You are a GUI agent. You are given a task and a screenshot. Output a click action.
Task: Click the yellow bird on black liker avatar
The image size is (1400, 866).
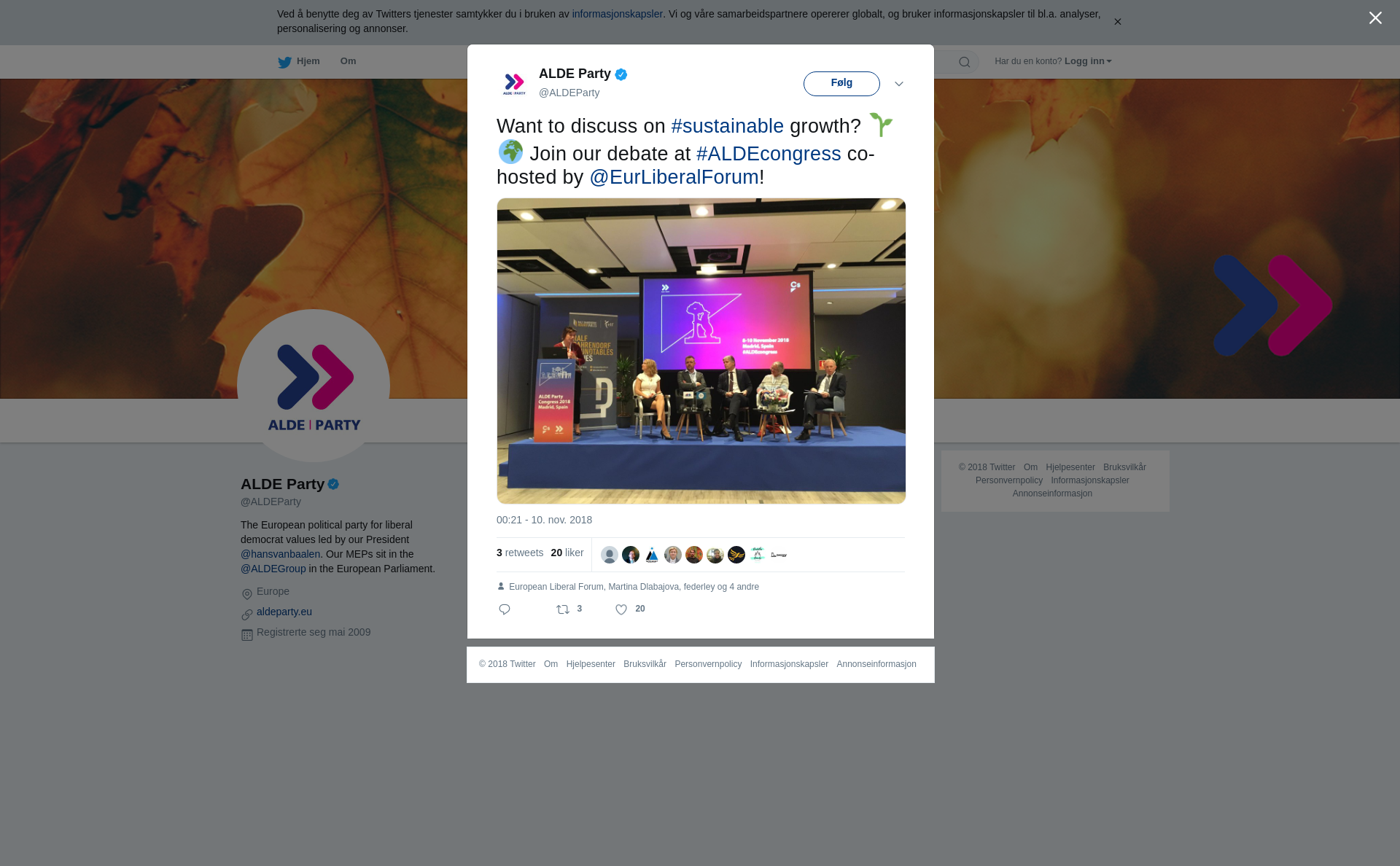click(x=736, y=555)
